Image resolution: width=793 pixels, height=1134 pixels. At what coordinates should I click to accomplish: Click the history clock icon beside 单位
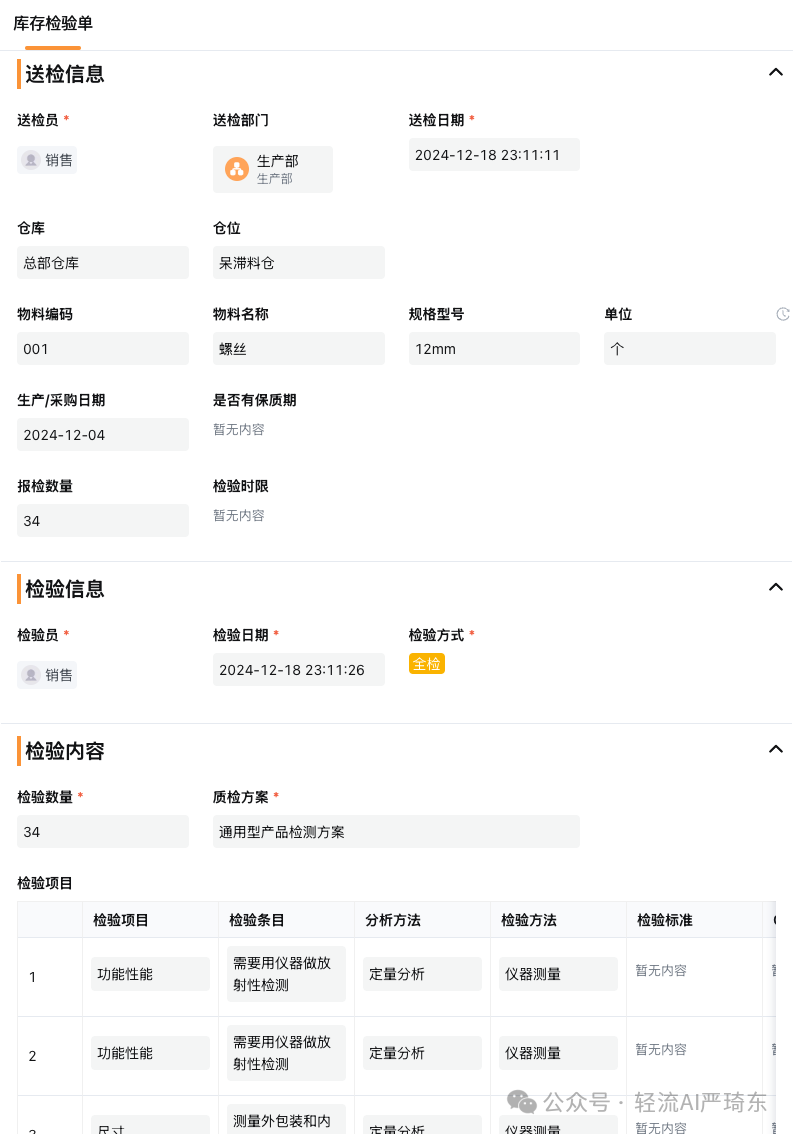[x=783, y=314]
